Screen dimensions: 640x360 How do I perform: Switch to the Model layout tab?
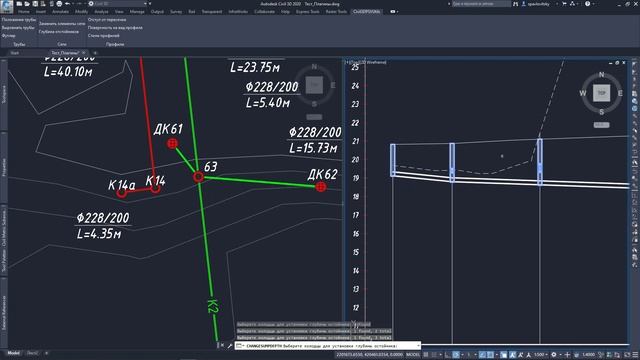pyautogui.click(x=13, y=353)
